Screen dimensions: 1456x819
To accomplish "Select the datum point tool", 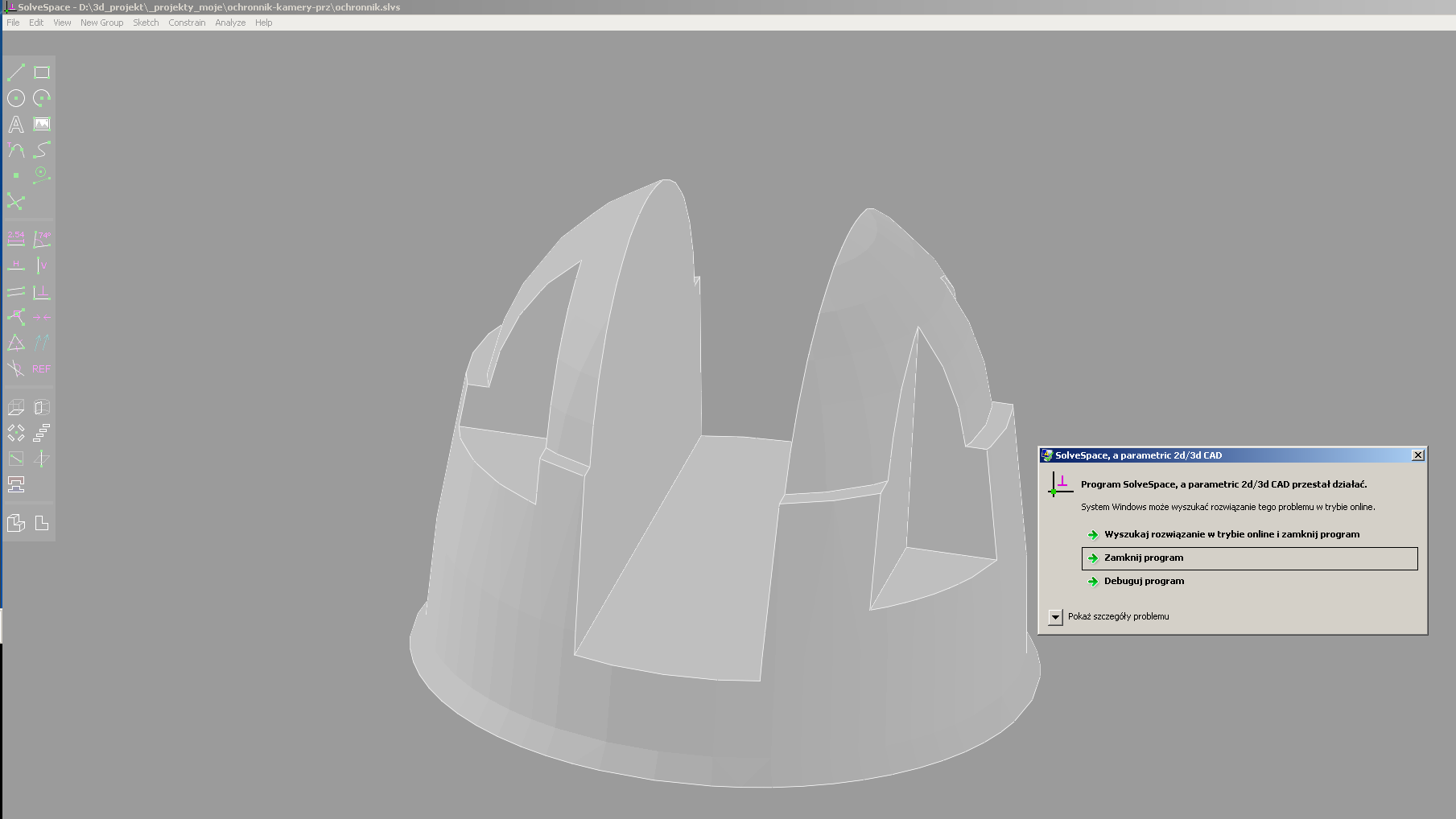I will (x=16, y=175).
